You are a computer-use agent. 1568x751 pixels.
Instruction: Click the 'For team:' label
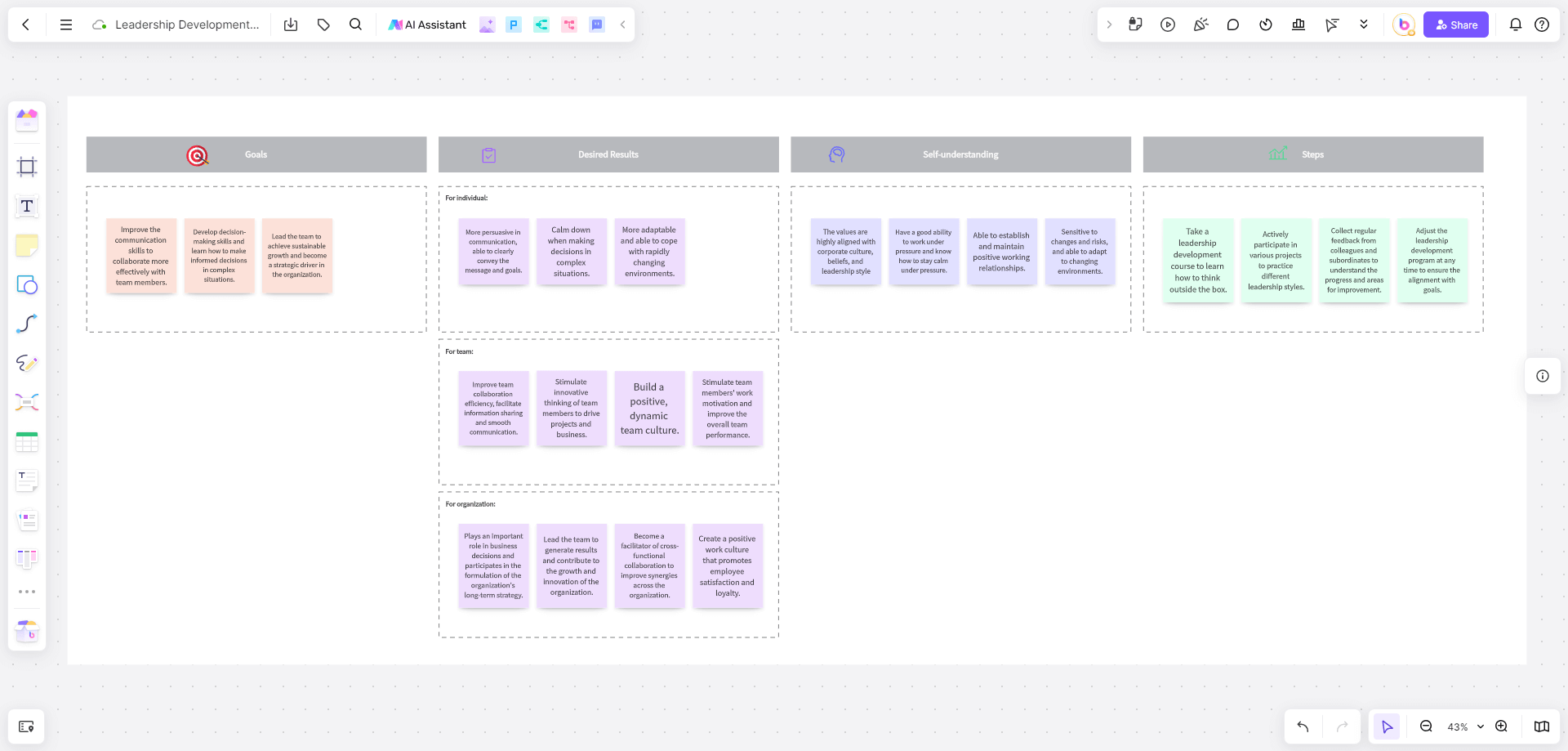[459, 351]
